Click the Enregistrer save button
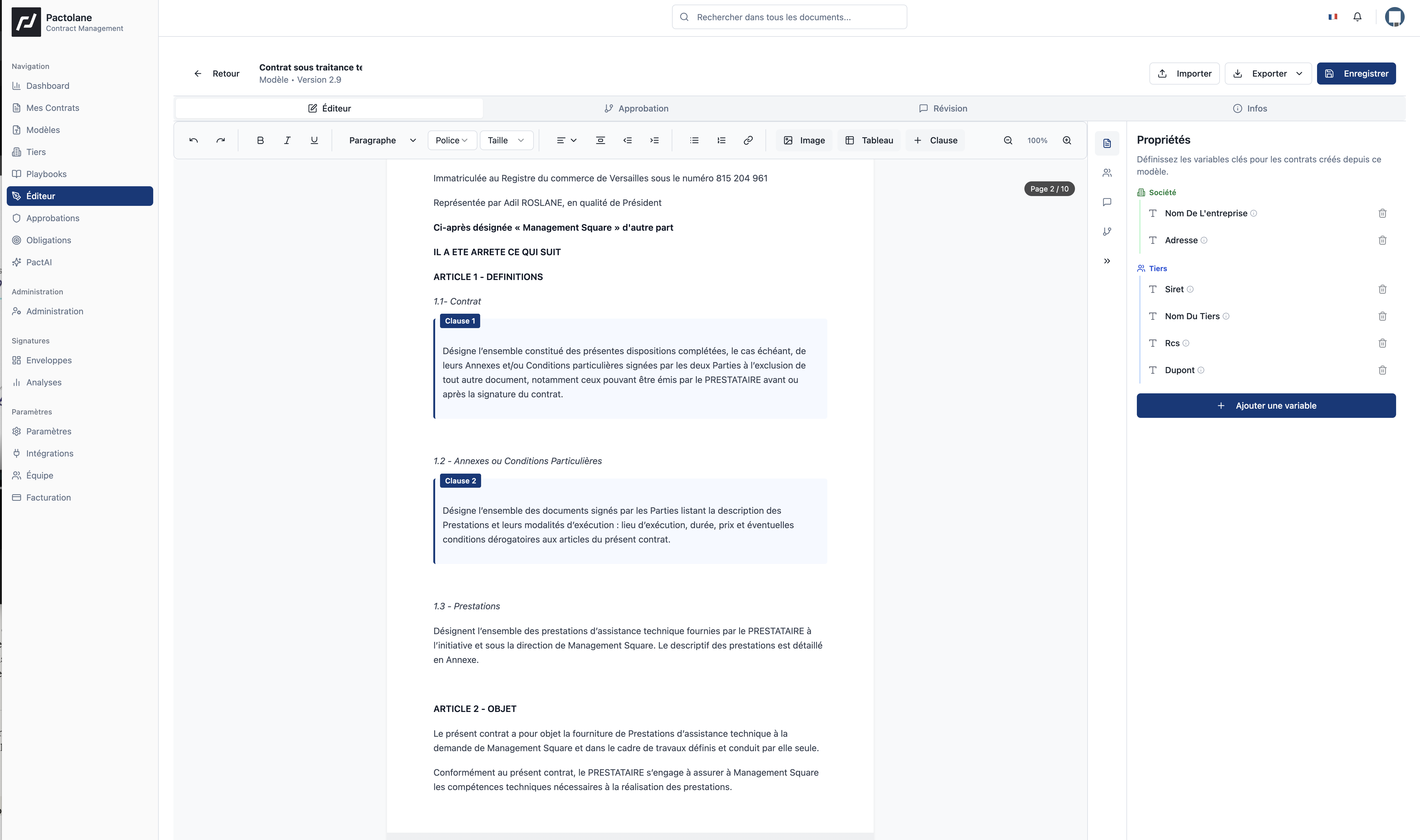This screenshot has height=840, width=1420. [1357, 74]
